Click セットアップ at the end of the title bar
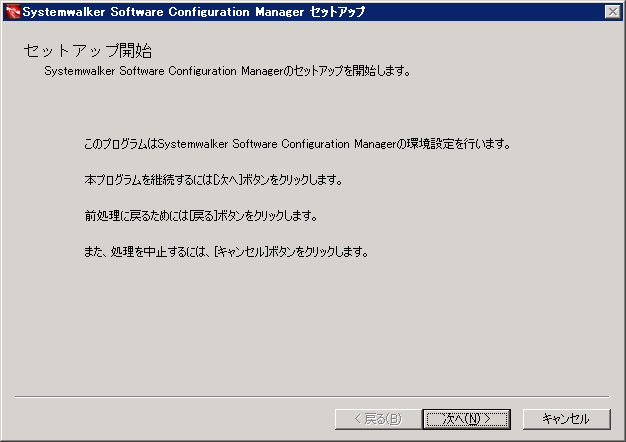The height and width of the screenshot is (442, 626). click(x=337, y=12)
